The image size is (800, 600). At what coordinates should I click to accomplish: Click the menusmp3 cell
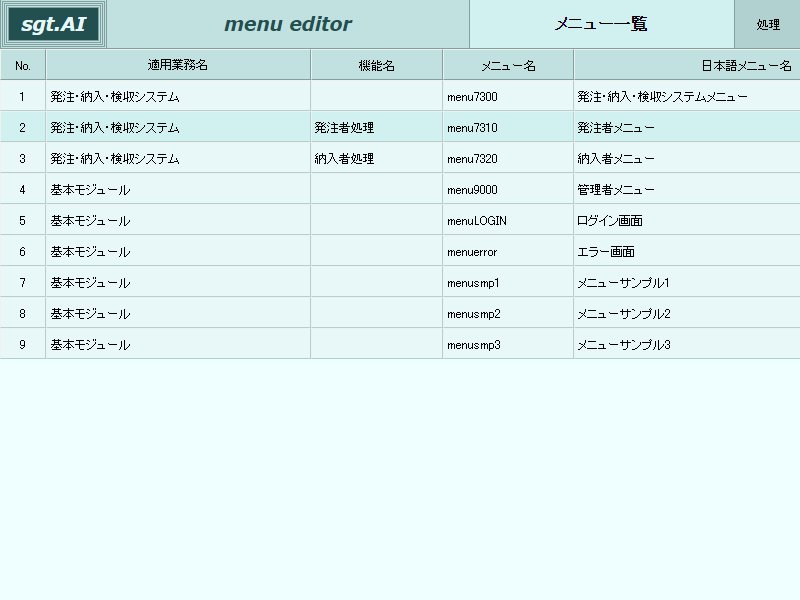(x=508, y=345)
